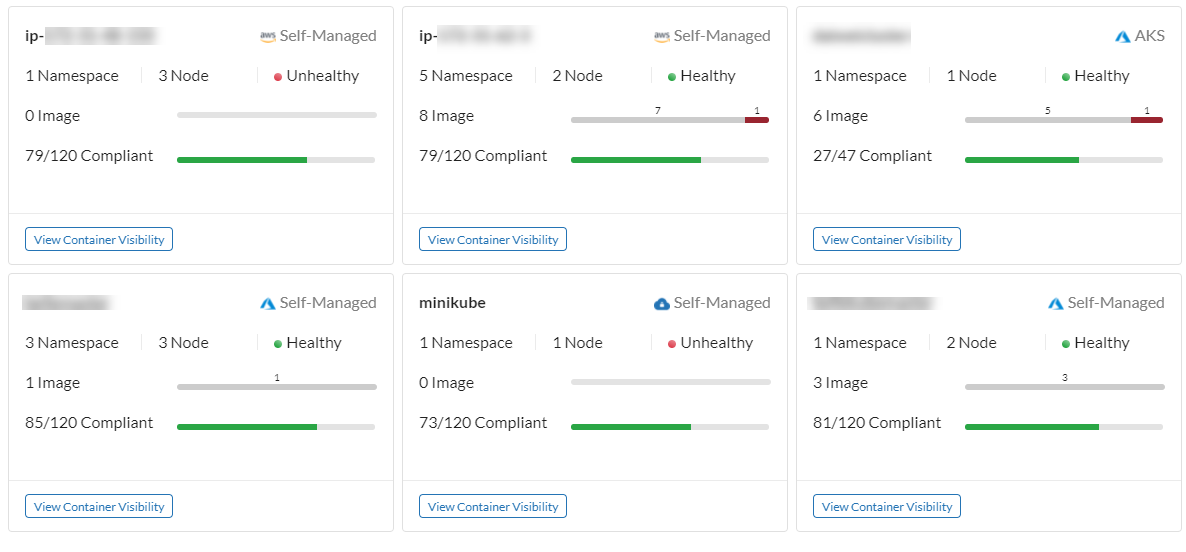Click 73/120 Compliant text on minikube card
Screen dimensions: 1186x552
(x=483, y=423)
